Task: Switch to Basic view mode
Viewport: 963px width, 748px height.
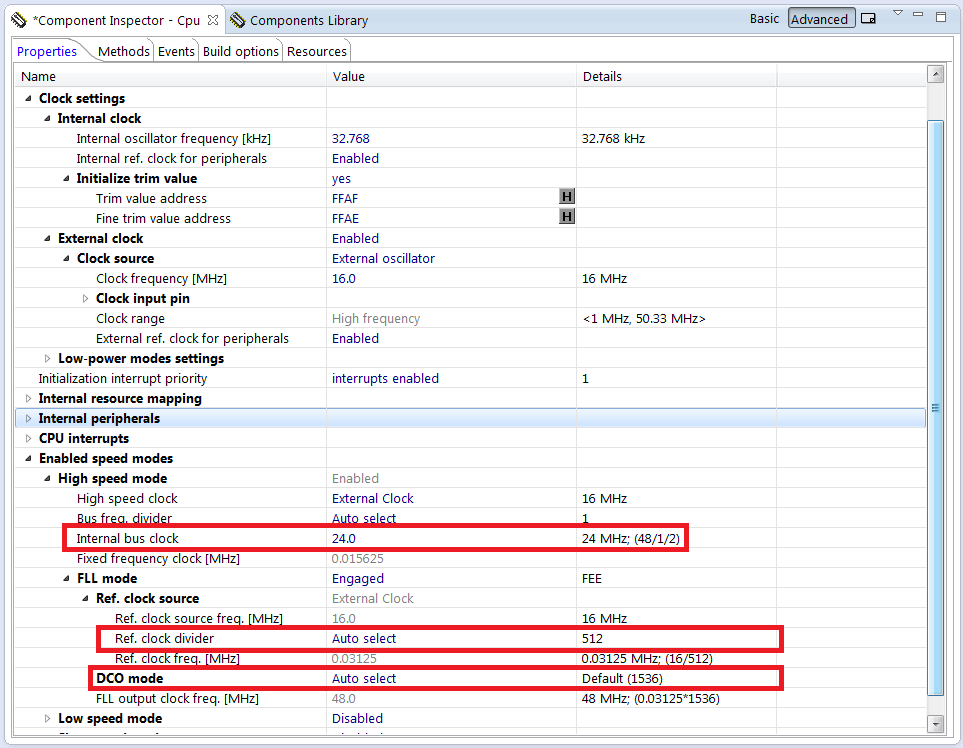Action: (764, 18)
